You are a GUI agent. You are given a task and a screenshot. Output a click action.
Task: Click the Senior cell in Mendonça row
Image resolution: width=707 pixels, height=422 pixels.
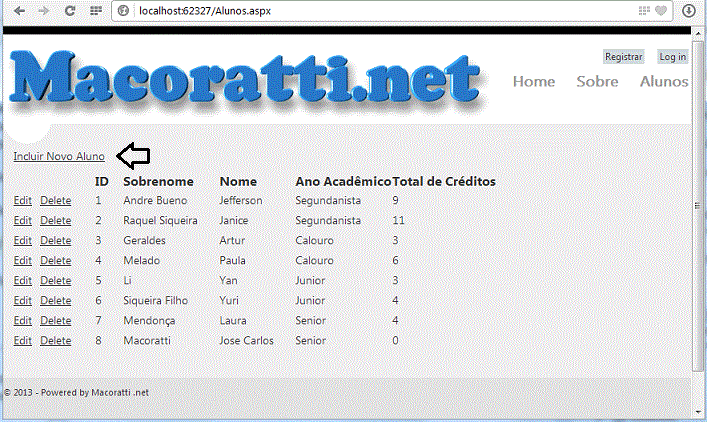tap(310, 321)
